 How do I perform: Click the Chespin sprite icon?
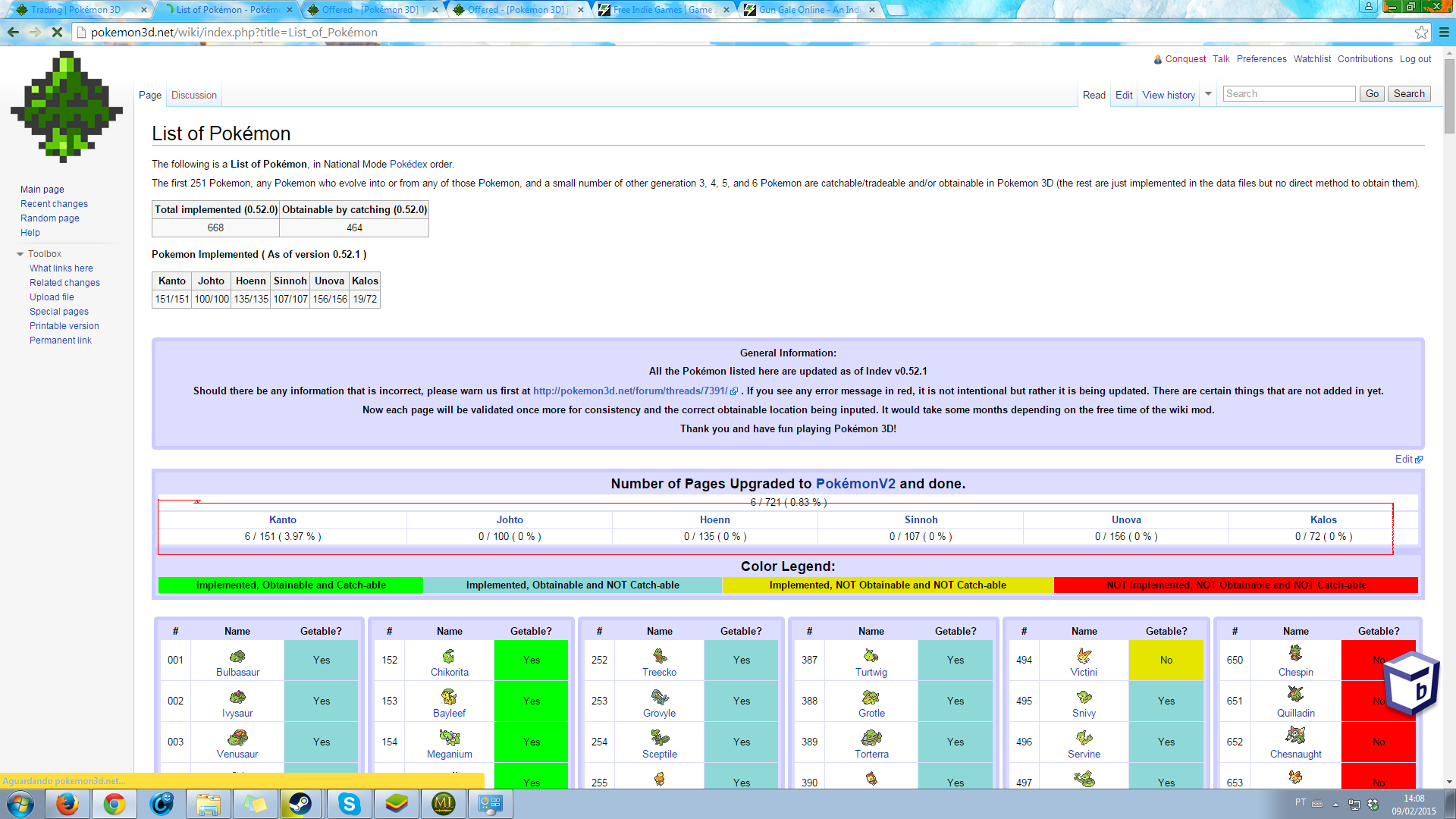1295,653
